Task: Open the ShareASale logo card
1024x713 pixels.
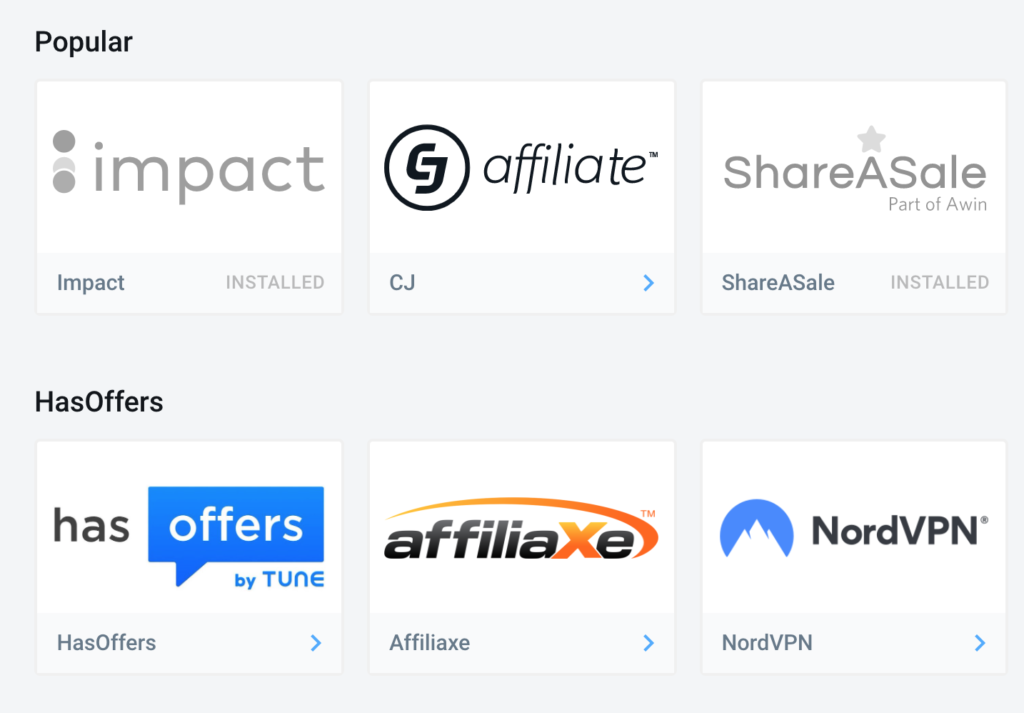Action: pos(855,169)
